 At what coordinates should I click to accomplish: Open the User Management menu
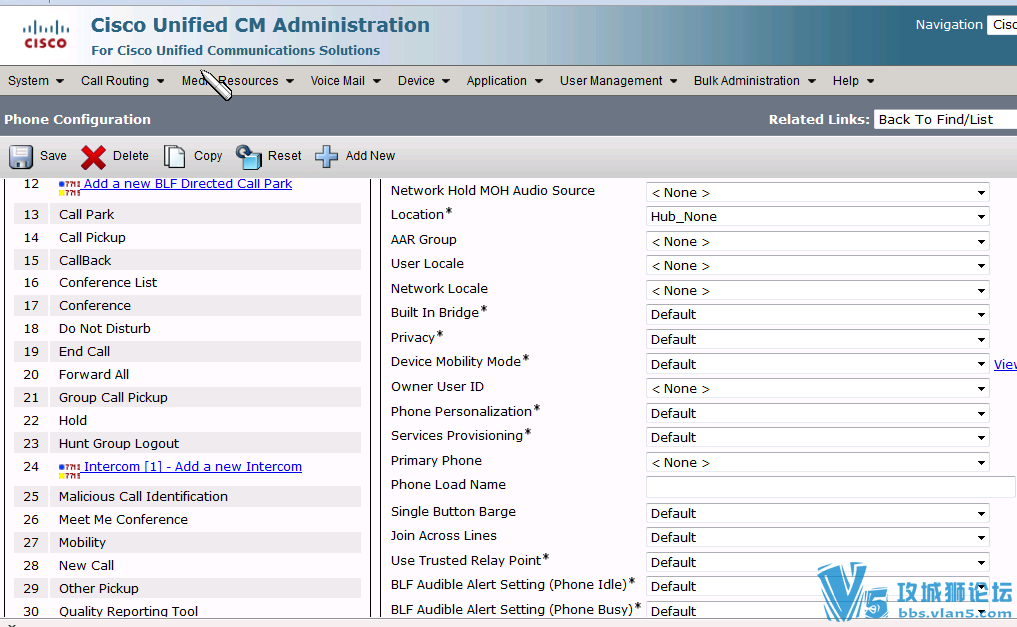(618, 81)
